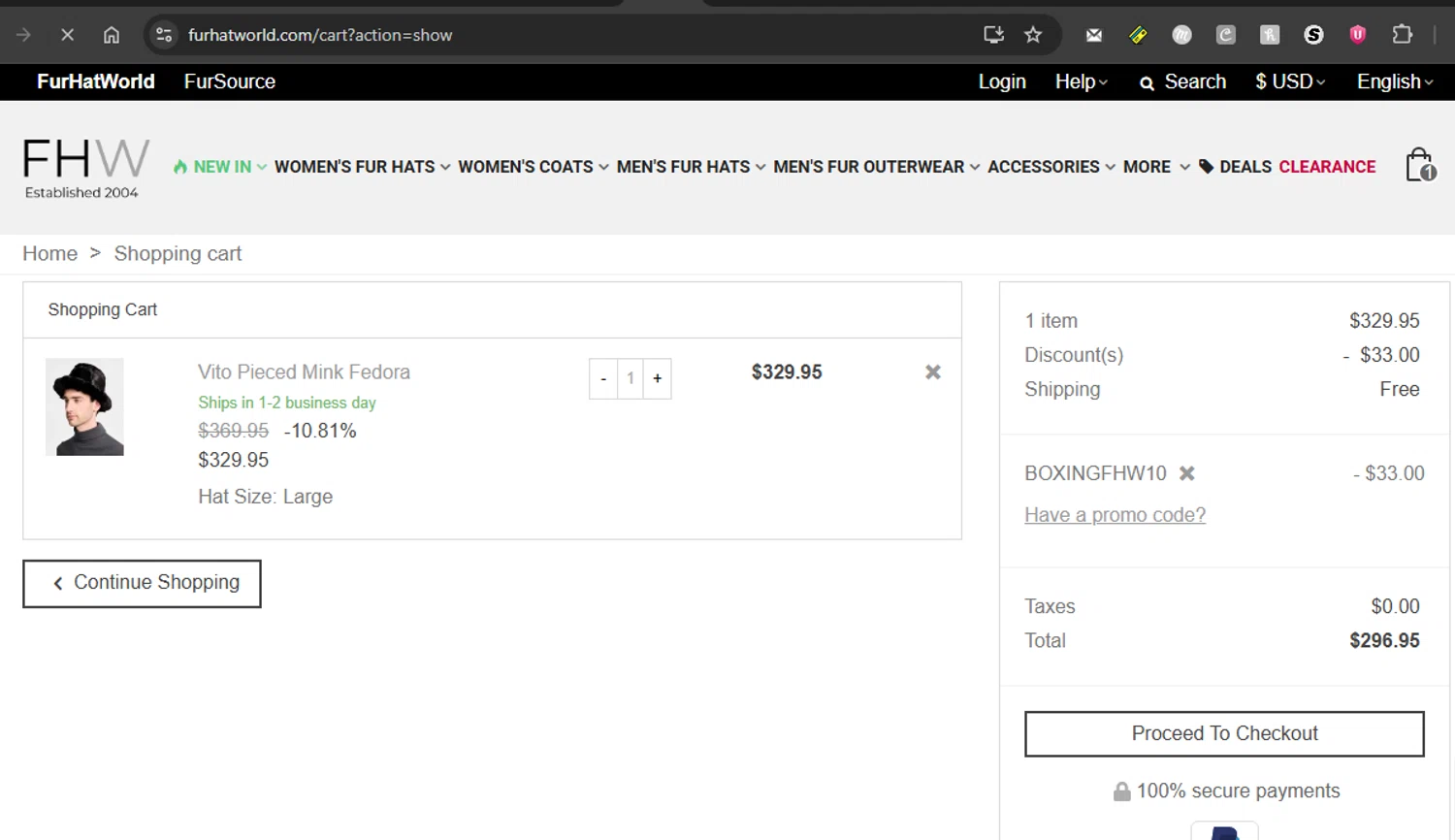This screenshot has width=1455, height=840.
Task: Click the -10.81% discount text
Action: [x=320, y=431]
